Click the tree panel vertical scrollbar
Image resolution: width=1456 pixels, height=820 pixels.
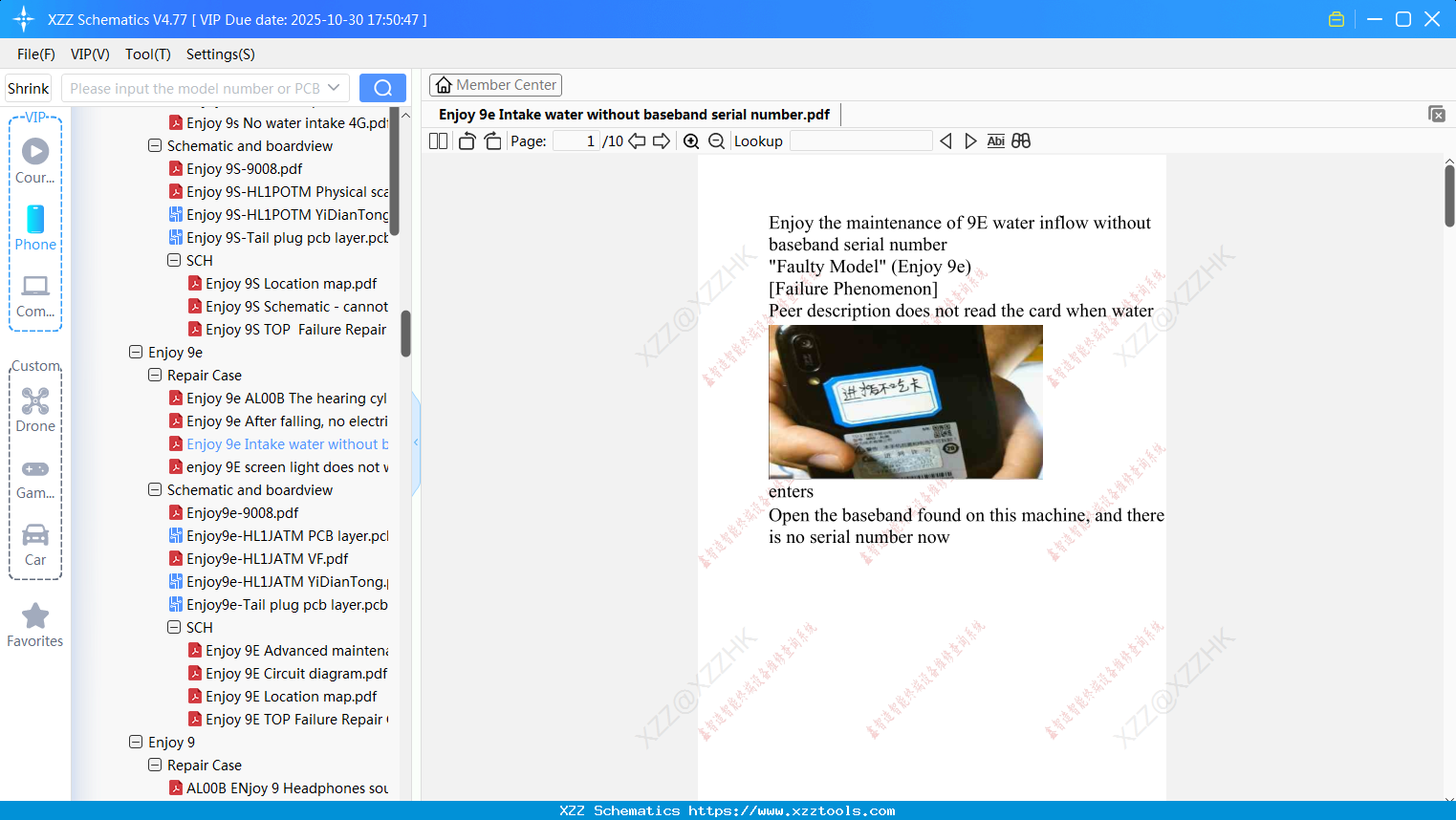pos(405,333)
